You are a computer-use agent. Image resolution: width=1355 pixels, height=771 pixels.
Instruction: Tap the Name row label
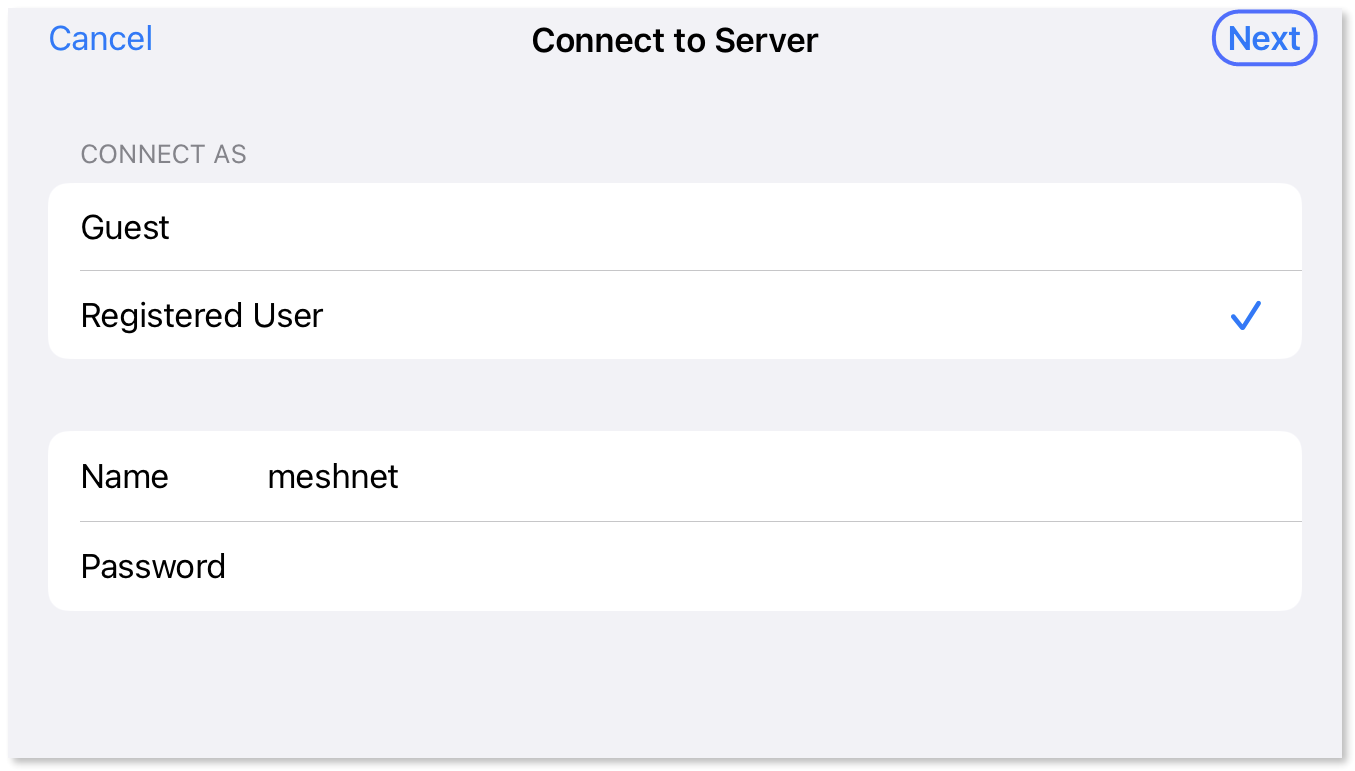(124, 477)
